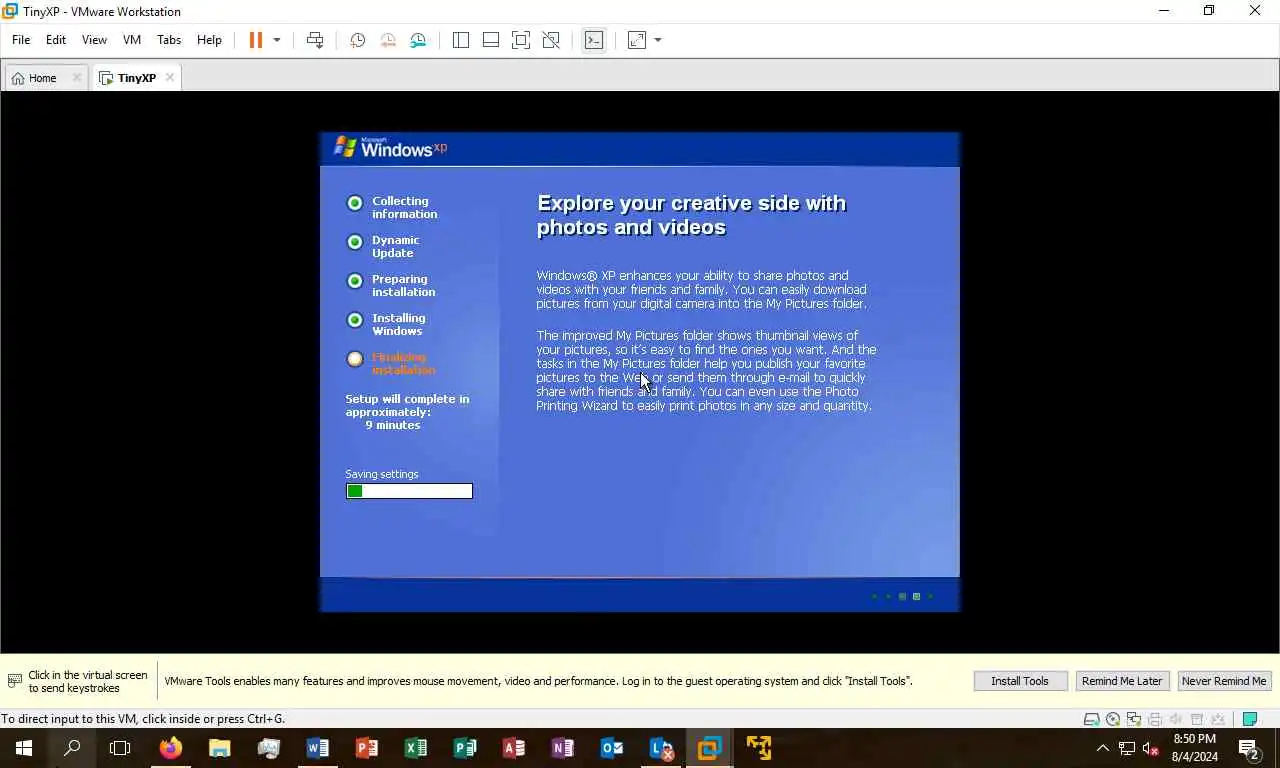Viewport: 1280px width, 768px height.
Task: Open the Tabs menu
Action: [169, 40]
